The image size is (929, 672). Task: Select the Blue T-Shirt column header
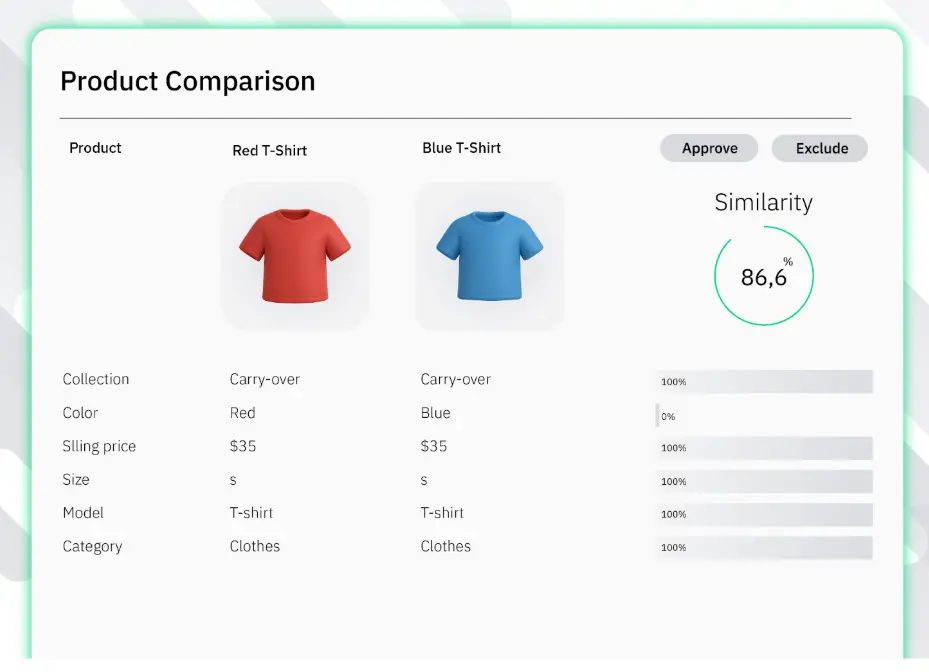(x=462, y=148)
